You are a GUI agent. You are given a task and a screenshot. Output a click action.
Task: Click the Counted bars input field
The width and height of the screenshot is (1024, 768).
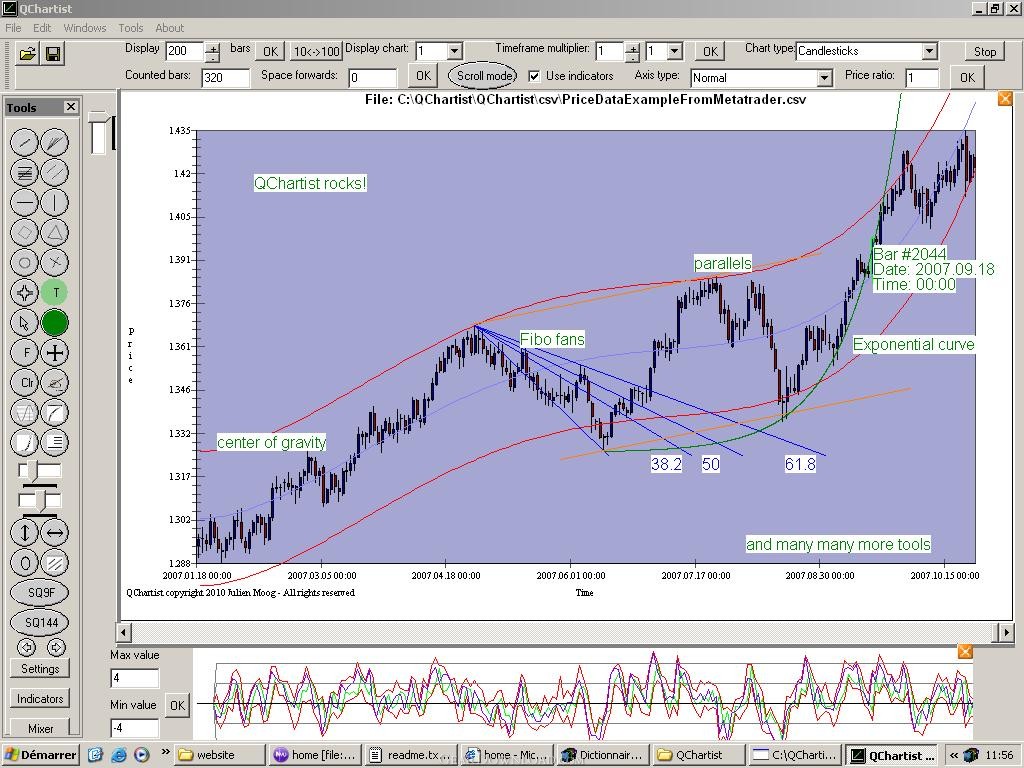coord(226,78)
